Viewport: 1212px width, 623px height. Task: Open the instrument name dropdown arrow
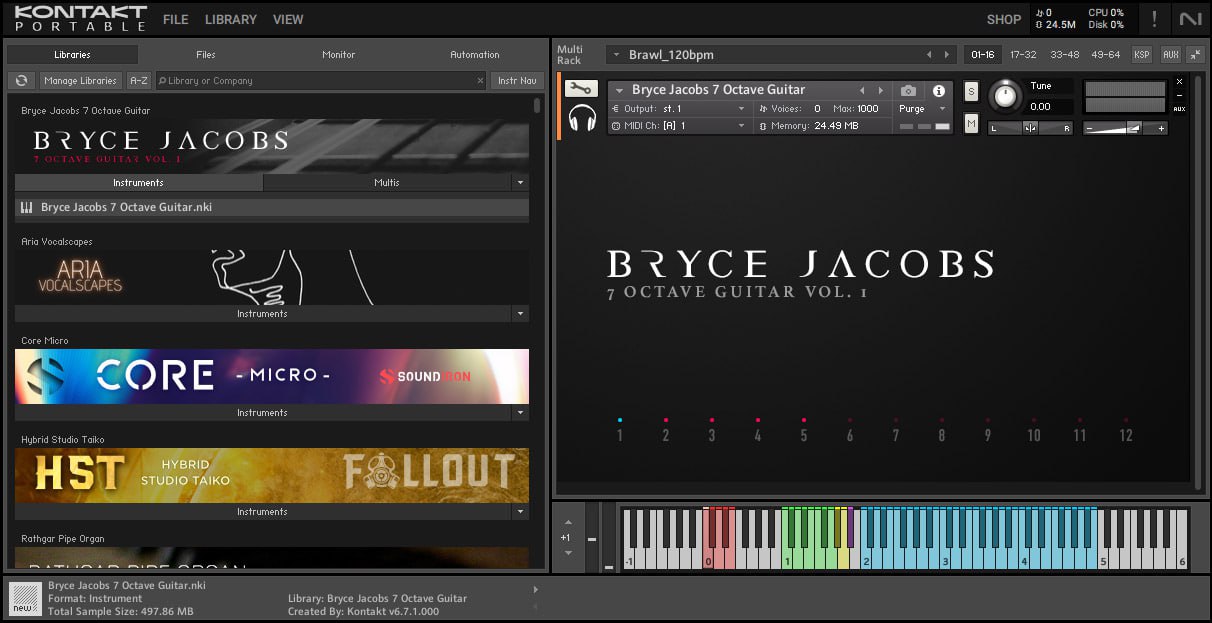[620, 91]
